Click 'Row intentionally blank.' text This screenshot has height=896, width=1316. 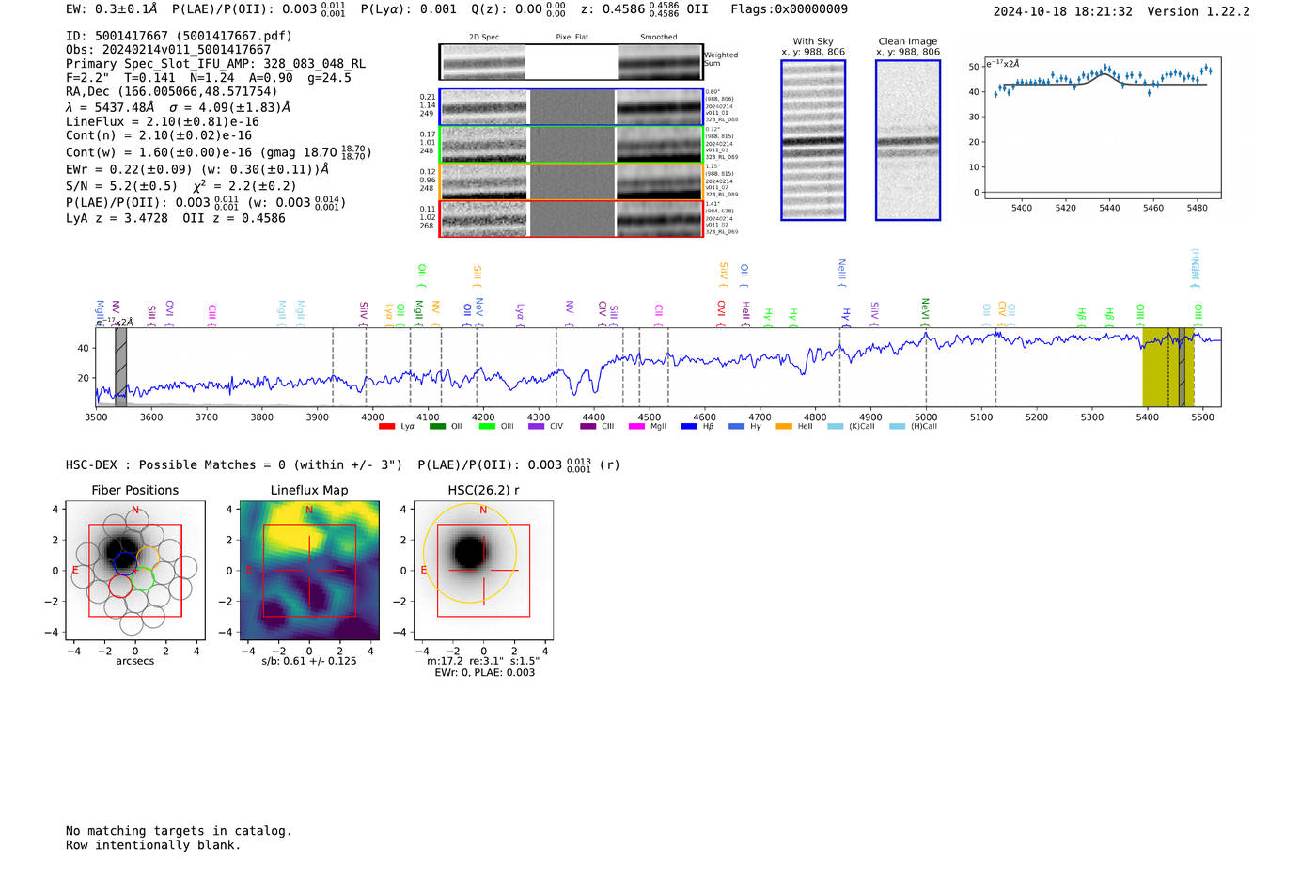tap(153, 845)
